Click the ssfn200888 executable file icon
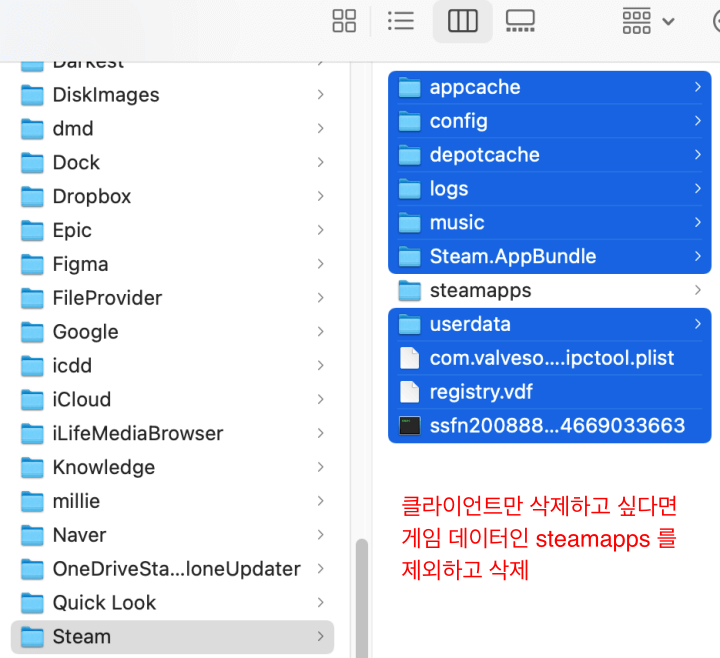 (x=409, y=426)
